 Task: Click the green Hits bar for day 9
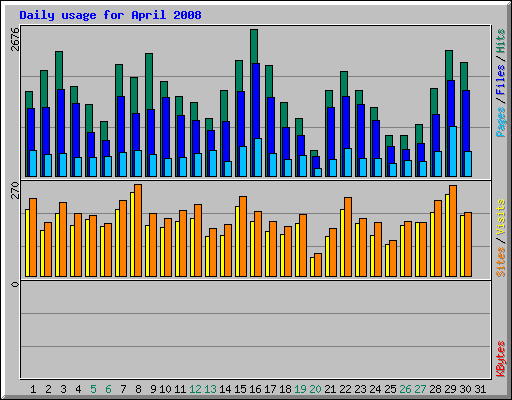[x=149, y=81]
